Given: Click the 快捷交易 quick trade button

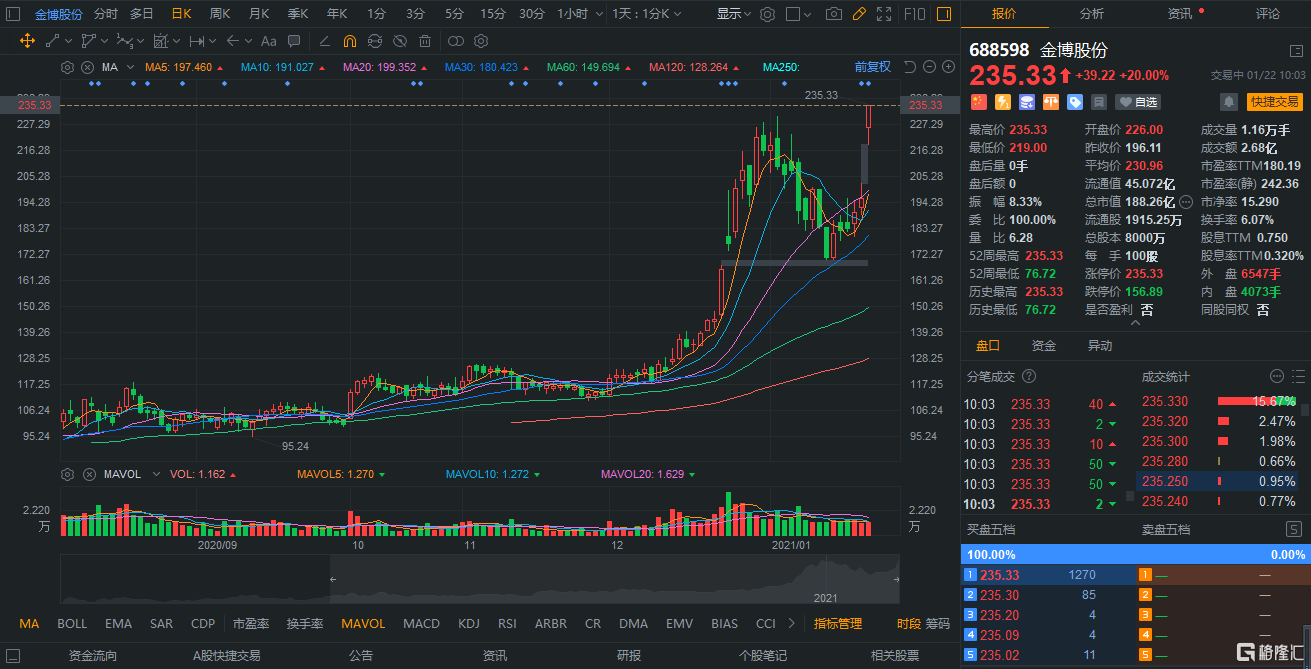Looking at the screenshot, I should 1275,102.
